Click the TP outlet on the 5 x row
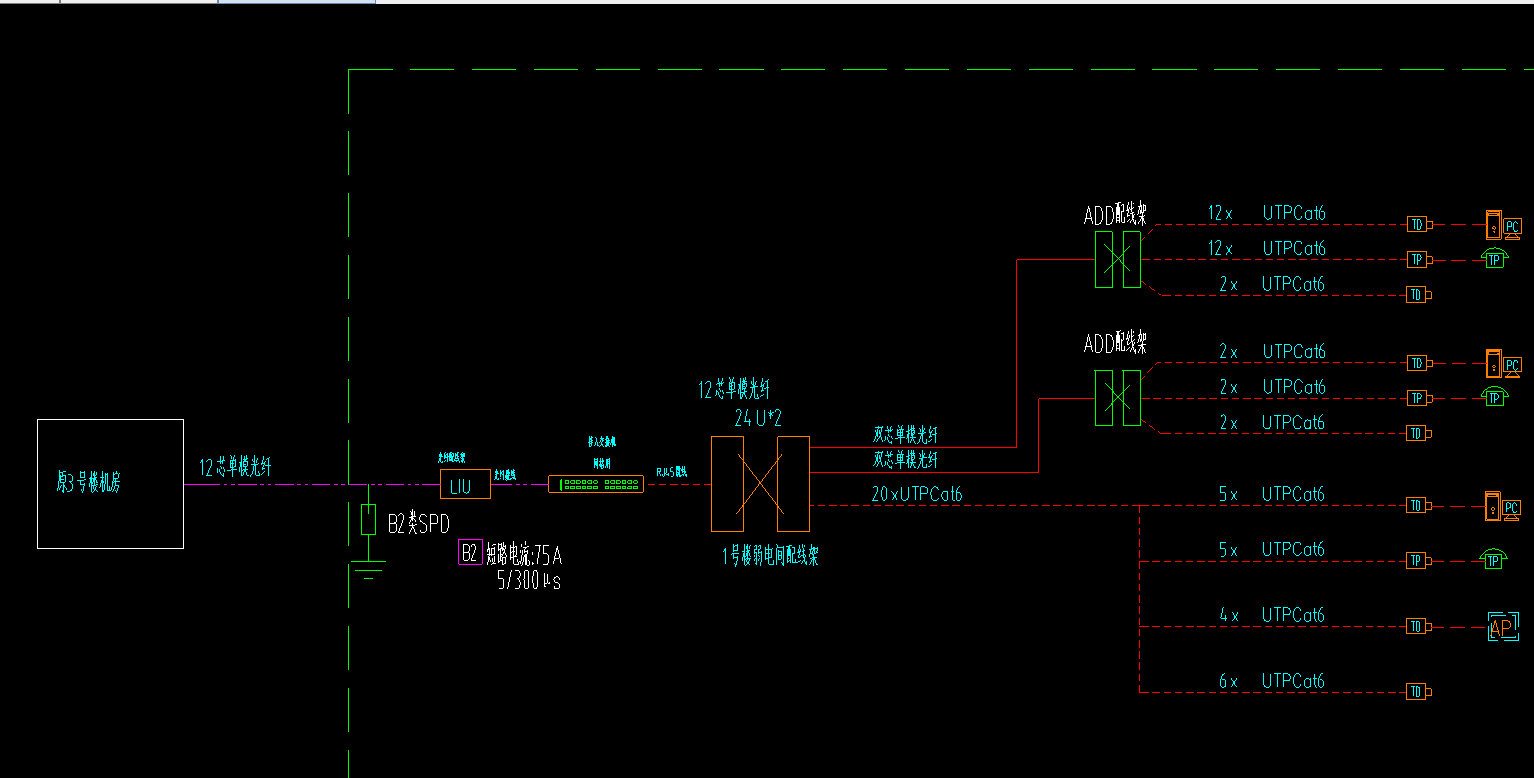This screenshot has width=1534, height=778. click(1419, 560)
